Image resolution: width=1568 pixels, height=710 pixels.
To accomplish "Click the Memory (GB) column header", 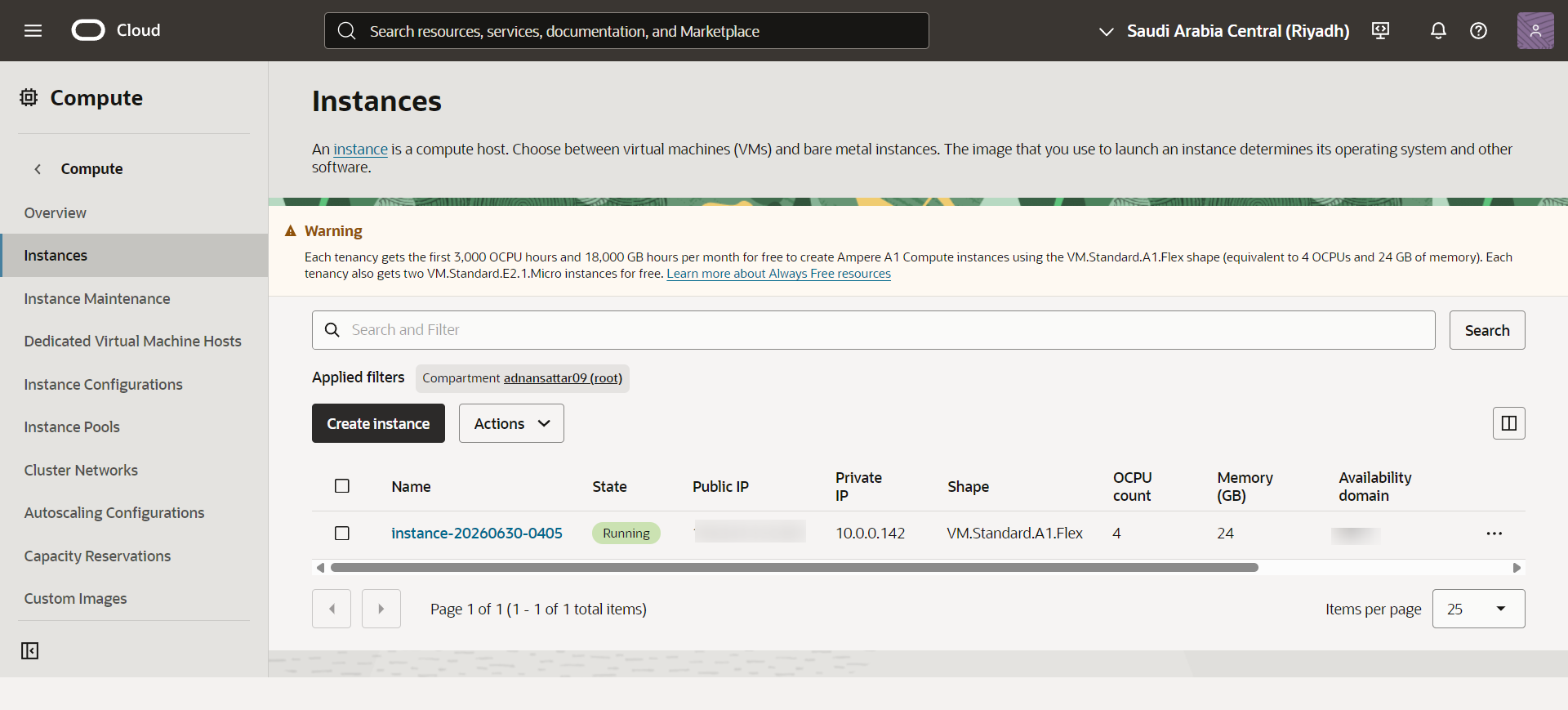I will pyautogui.click(x=1245, y=487).
